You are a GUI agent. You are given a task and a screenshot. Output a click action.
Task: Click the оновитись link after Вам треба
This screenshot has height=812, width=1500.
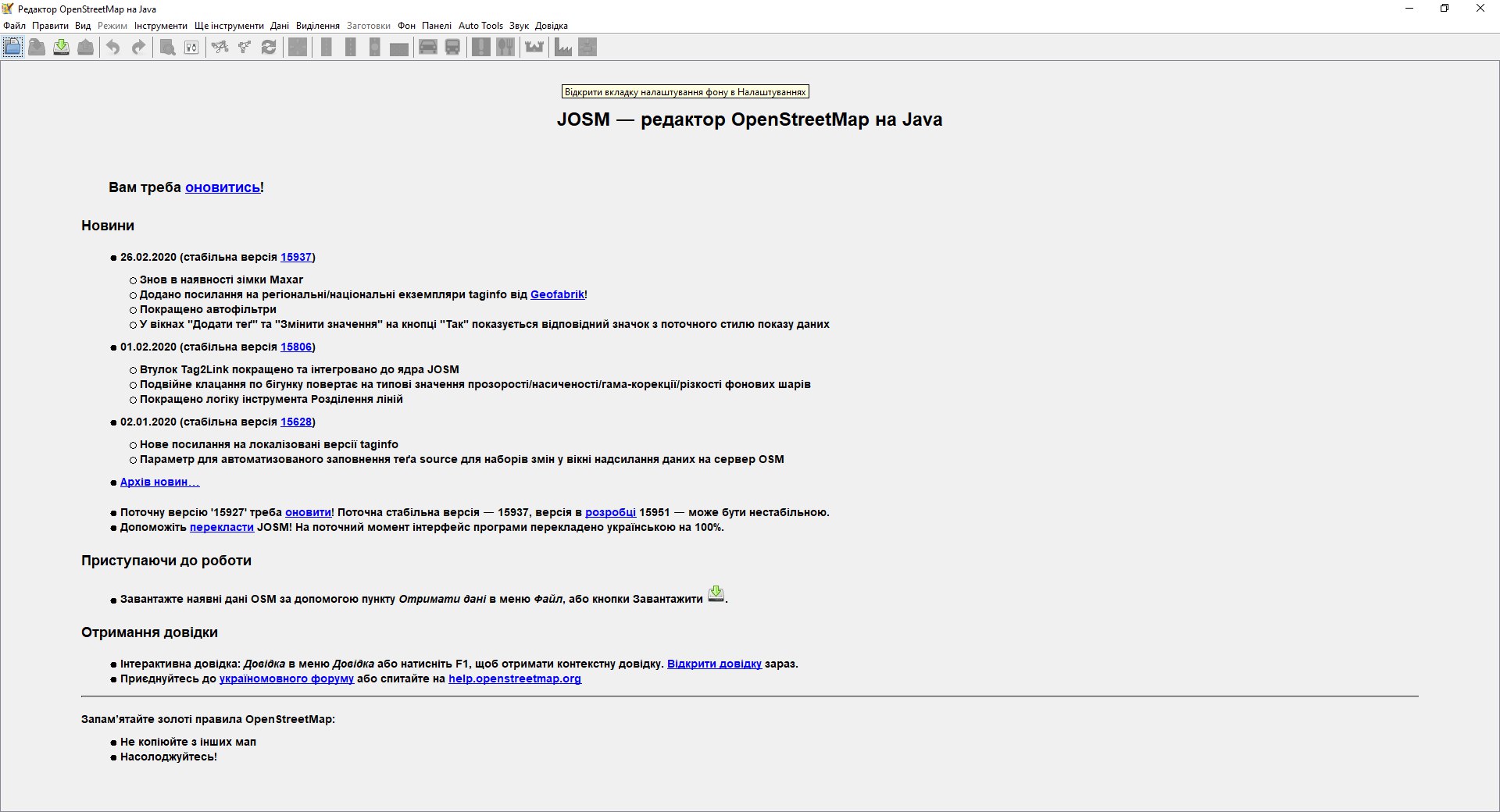223,187
